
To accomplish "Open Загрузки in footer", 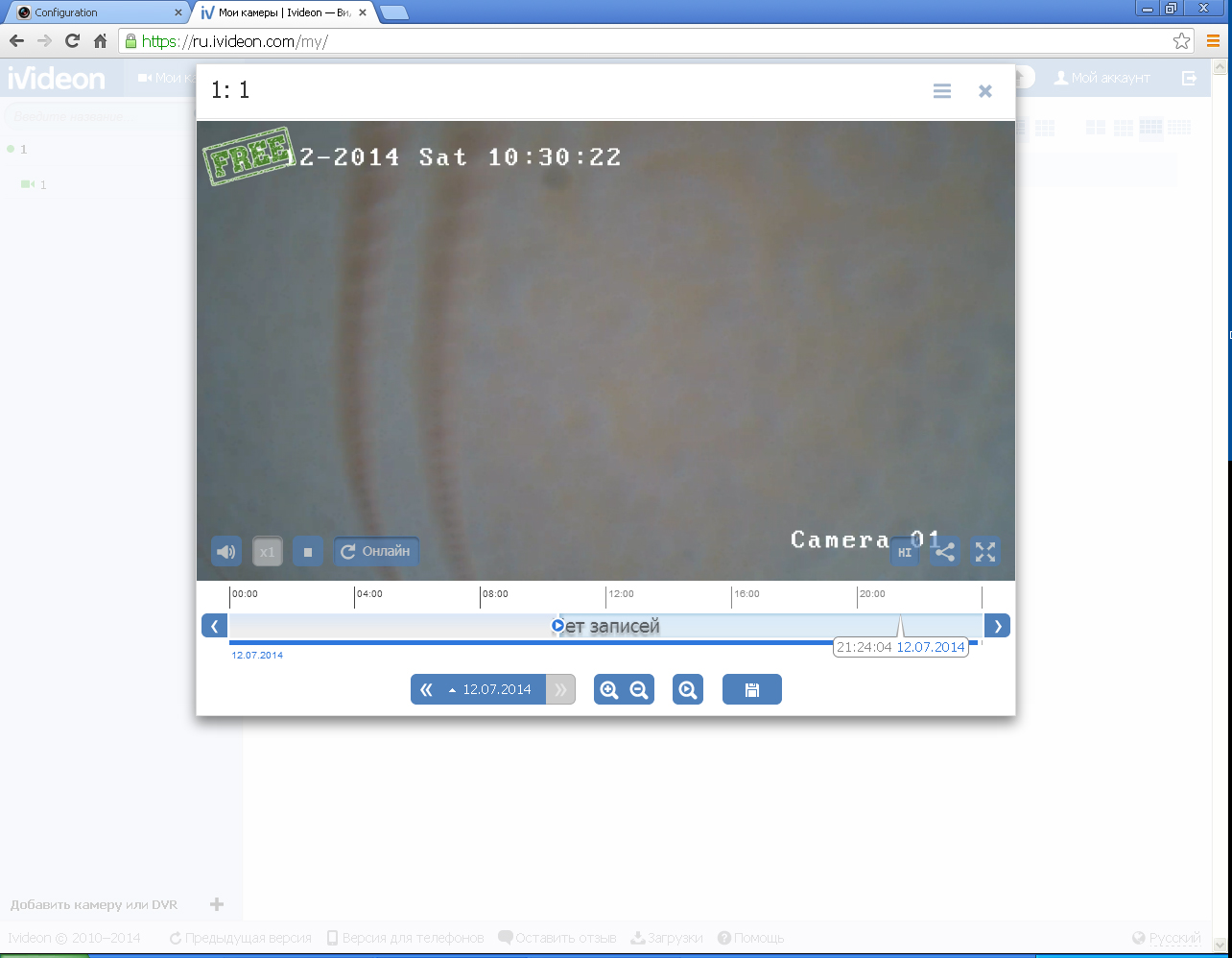I will (667, 938).
